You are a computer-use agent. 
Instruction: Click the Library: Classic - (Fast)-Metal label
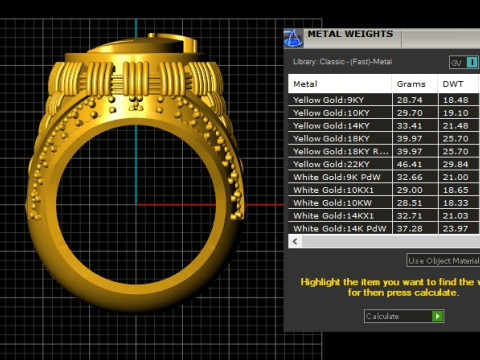coord(342,62)
